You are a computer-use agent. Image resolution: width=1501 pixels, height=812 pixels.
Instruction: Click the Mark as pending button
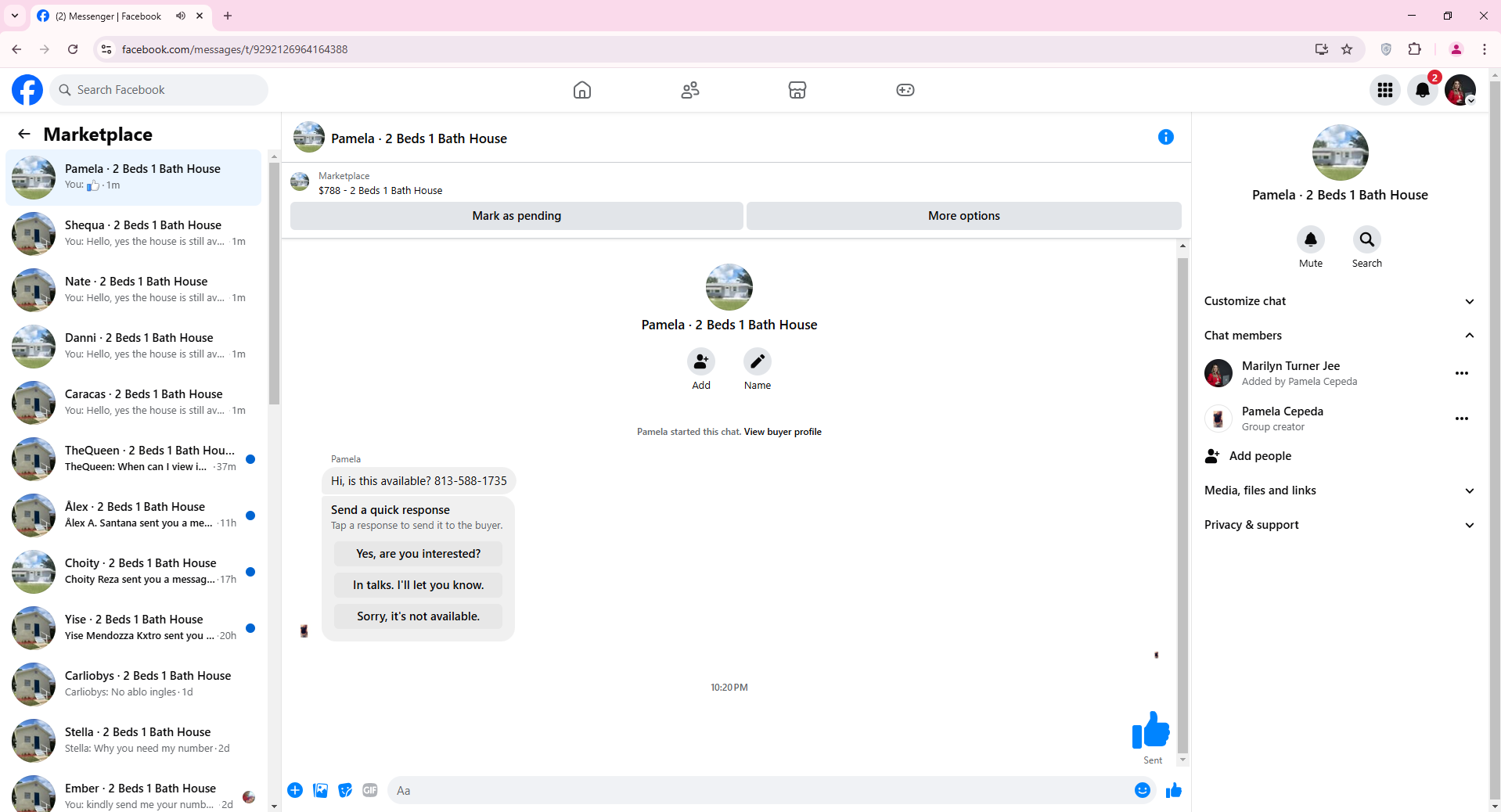pos(517,216)
